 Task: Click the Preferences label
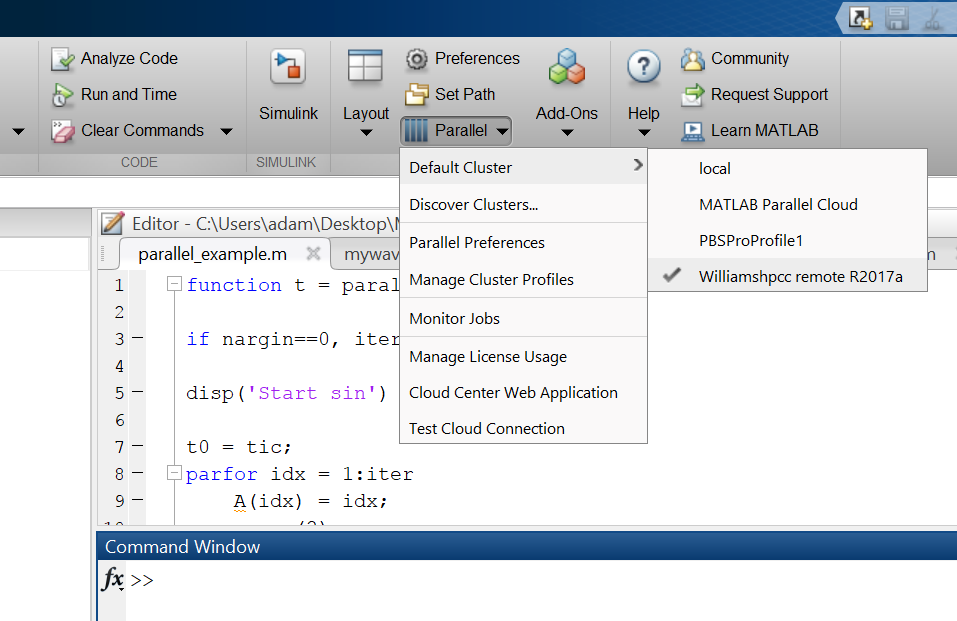tap(477, 59)
